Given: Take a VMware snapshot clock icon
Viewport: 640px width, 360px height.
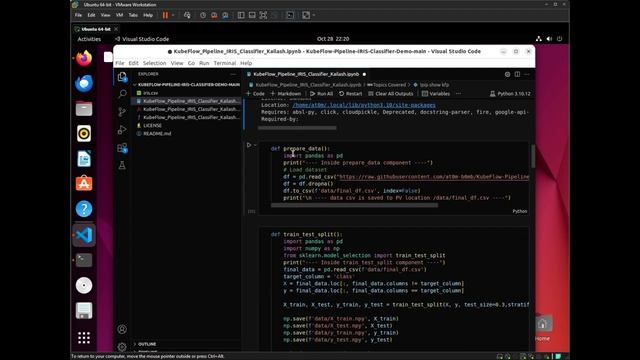Looking at the screenshot, I should pyautogui.click(x=203, y=15).
